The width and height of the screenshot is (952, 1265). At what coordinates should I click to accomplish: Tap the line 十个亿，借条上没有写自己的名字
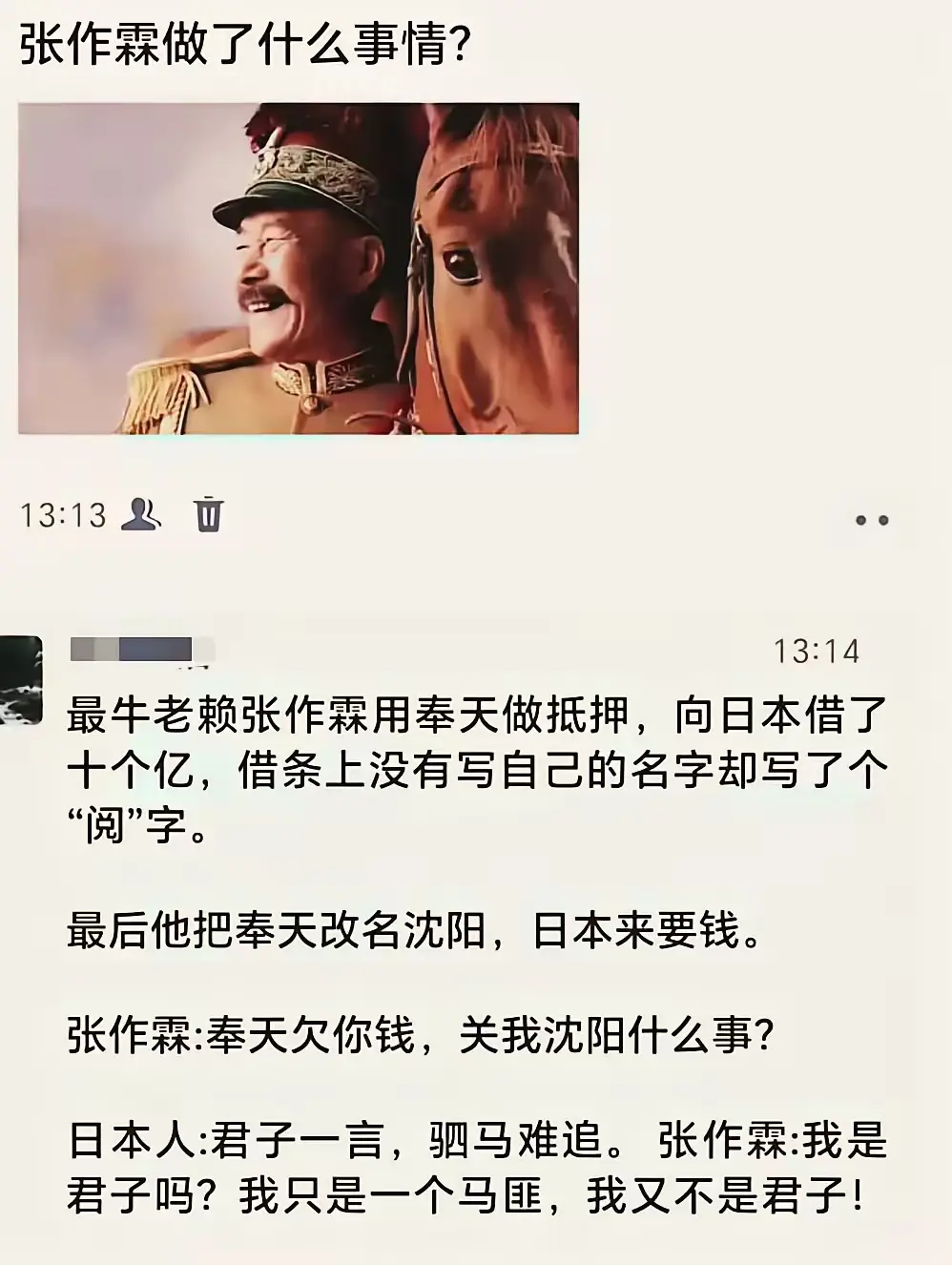[x=477, y=770]
